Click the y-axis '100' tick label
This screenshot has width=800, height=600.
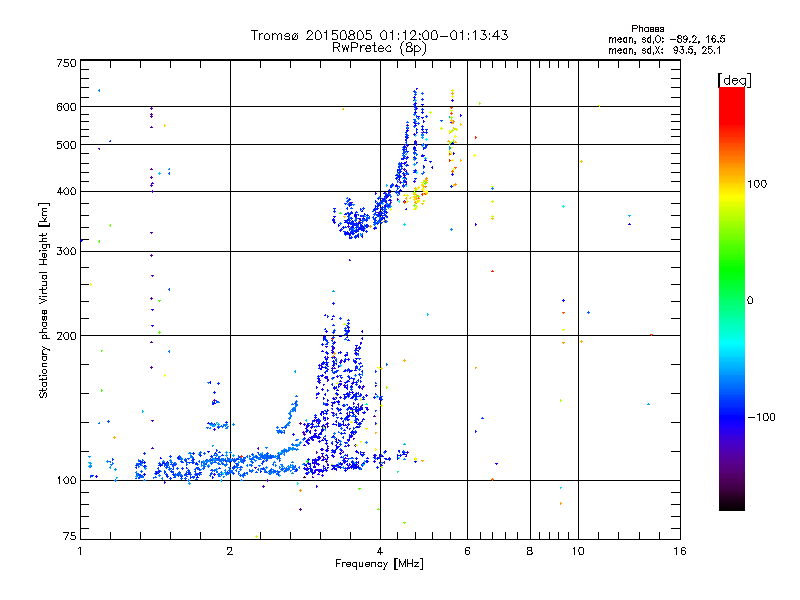pos(66,481)
